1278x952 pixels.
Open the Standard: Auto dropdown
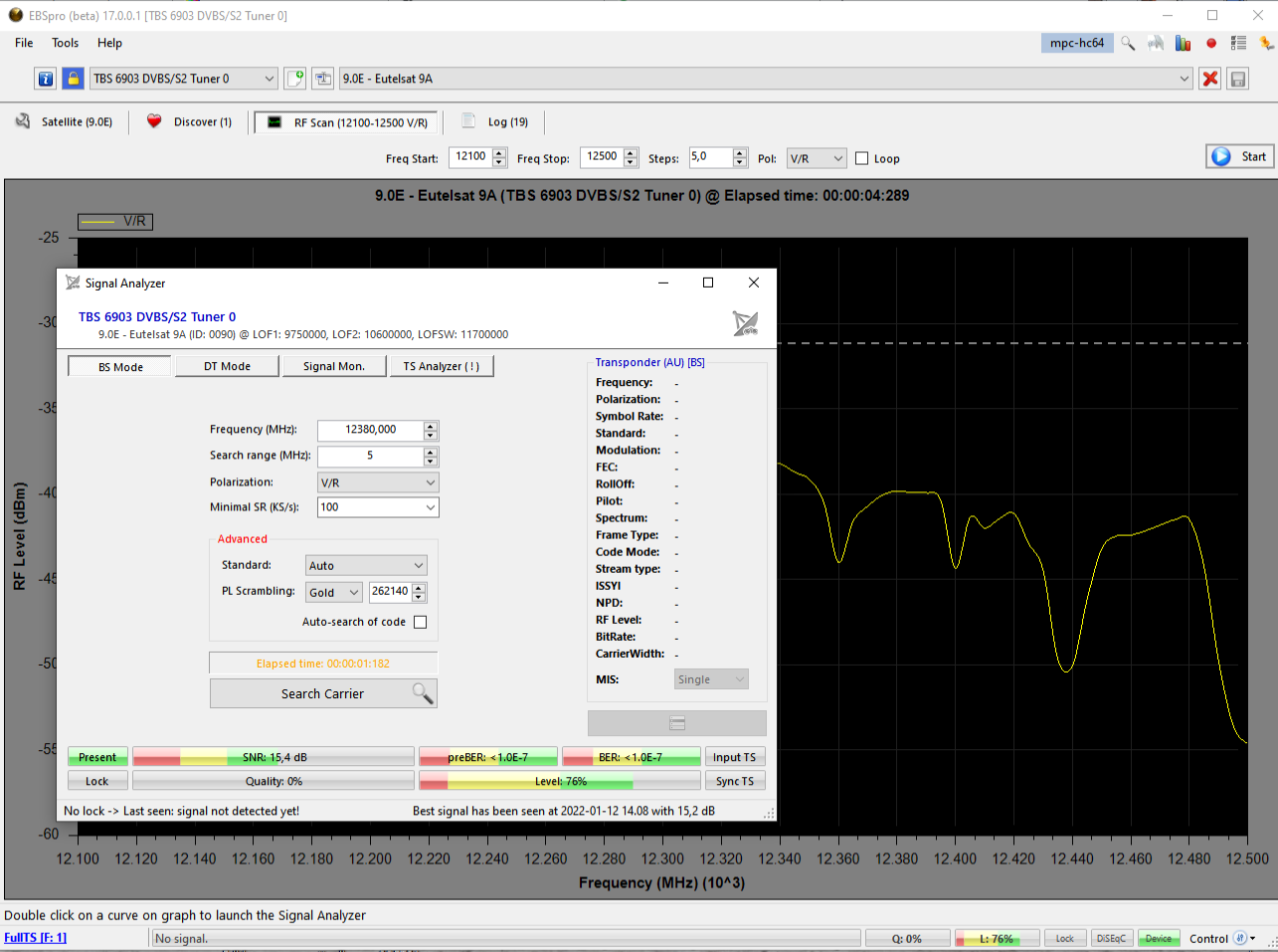coord(366,565)
